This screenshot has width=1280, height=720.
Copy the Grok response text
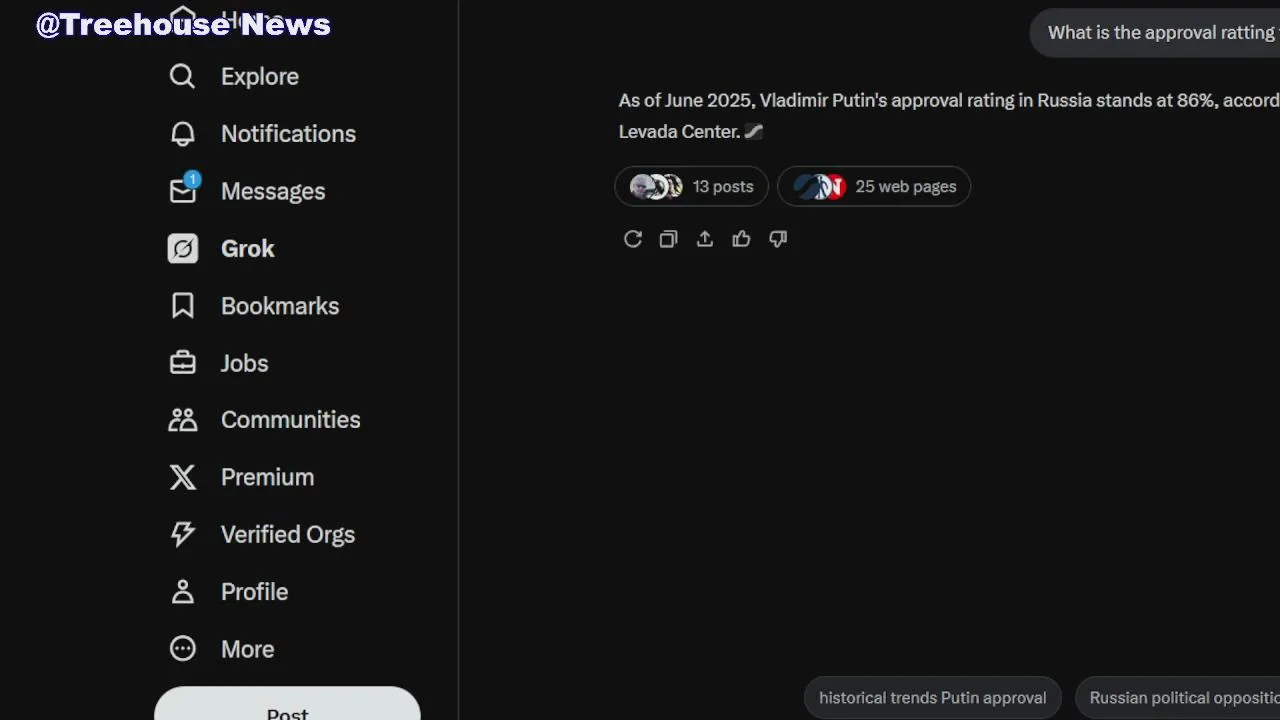coord(668,239)
